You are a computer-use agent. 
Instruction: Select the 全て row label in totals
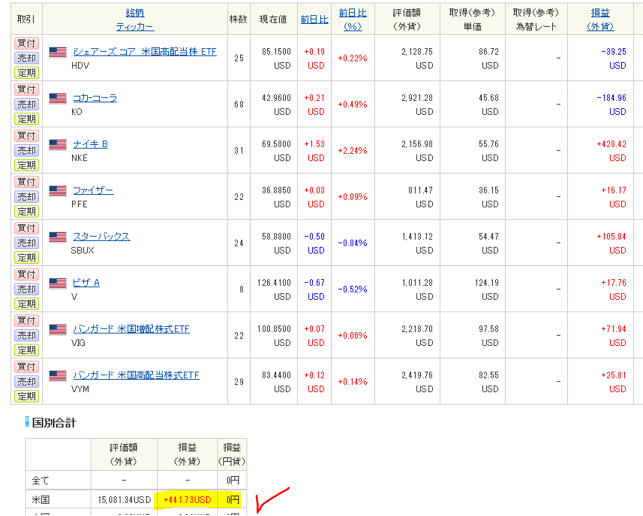pyautogui.click(x=41, y=480)
